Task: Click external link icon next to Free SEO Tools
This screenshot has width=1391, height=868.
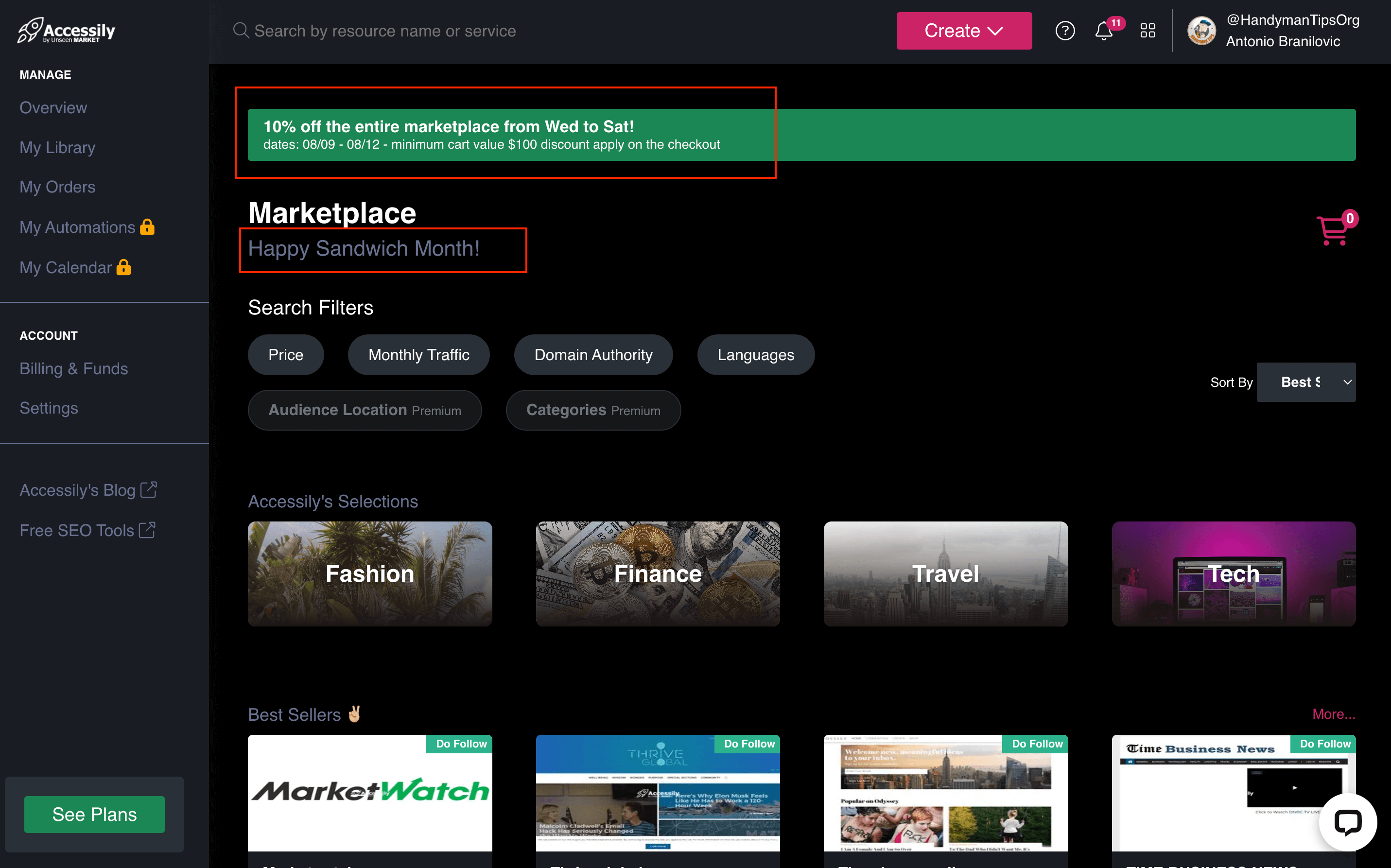Action: coord(147,529)
